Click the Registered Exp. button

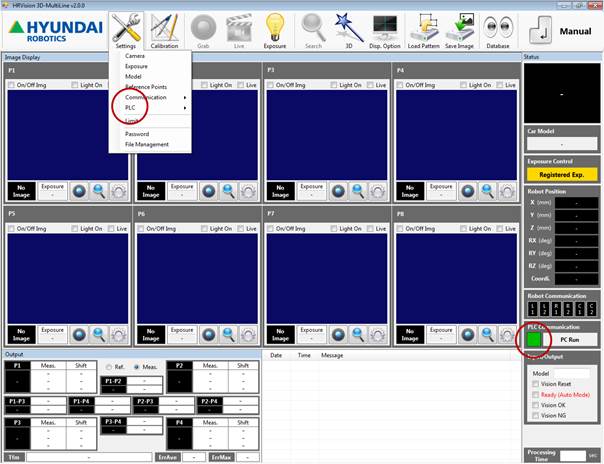[562, 174]
